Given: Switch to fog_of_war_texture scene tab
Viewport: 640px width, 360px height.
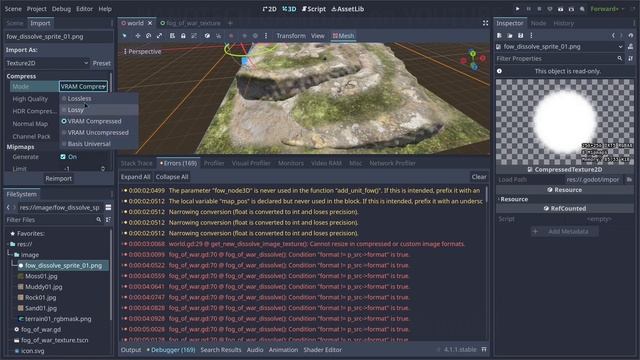Looking at the screenshot, I should (191, 23).
